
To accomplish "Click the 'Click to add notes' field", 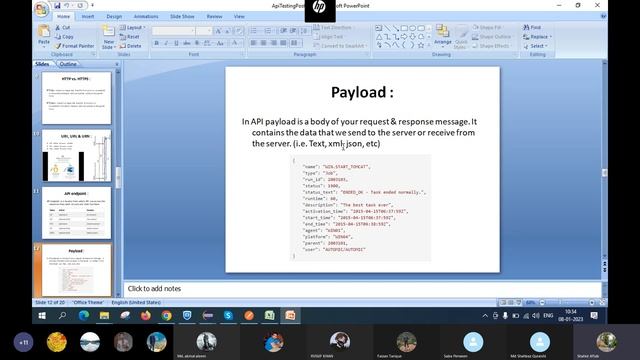I will [362, 289].
